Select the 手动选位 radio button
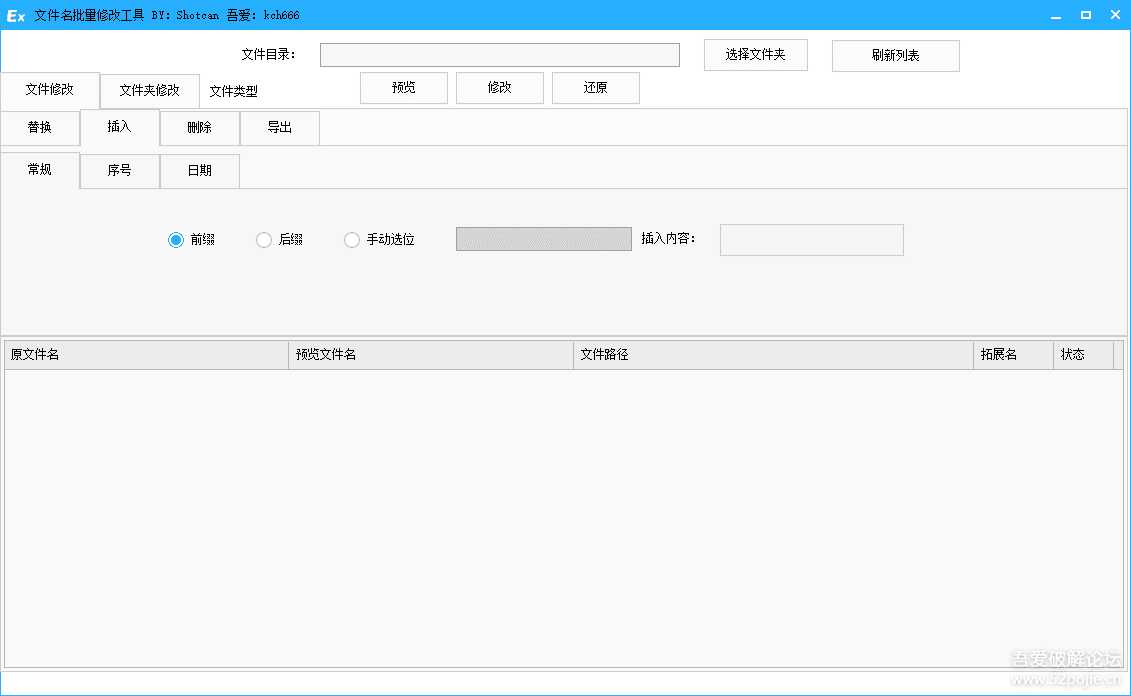Screen dimensions: 1131x696 pos(352,240)
